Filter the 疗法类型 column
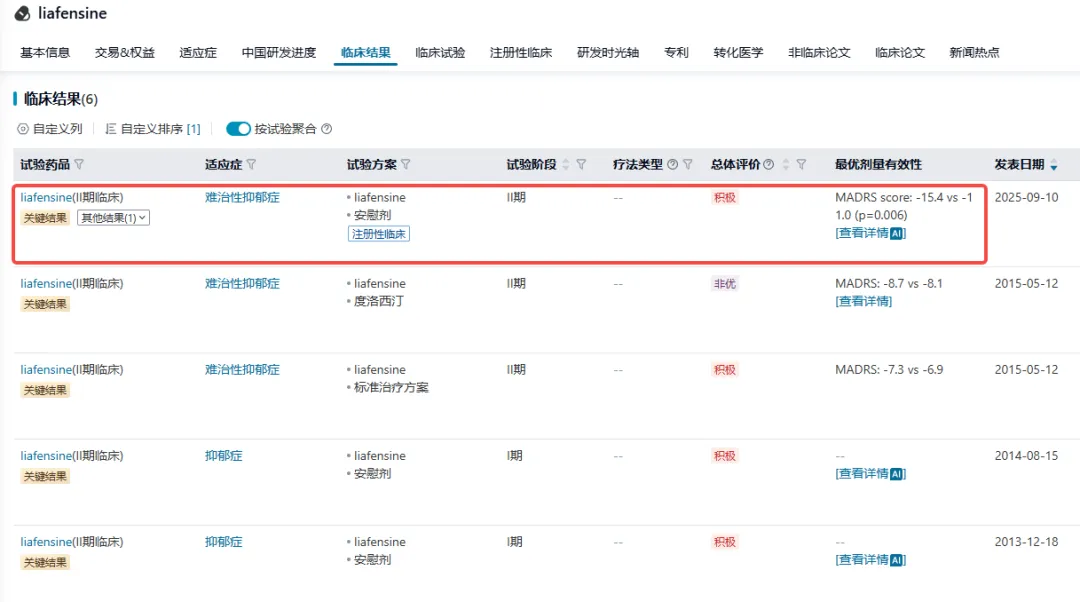Screen dimensions: 1080x602 (687, 165)
